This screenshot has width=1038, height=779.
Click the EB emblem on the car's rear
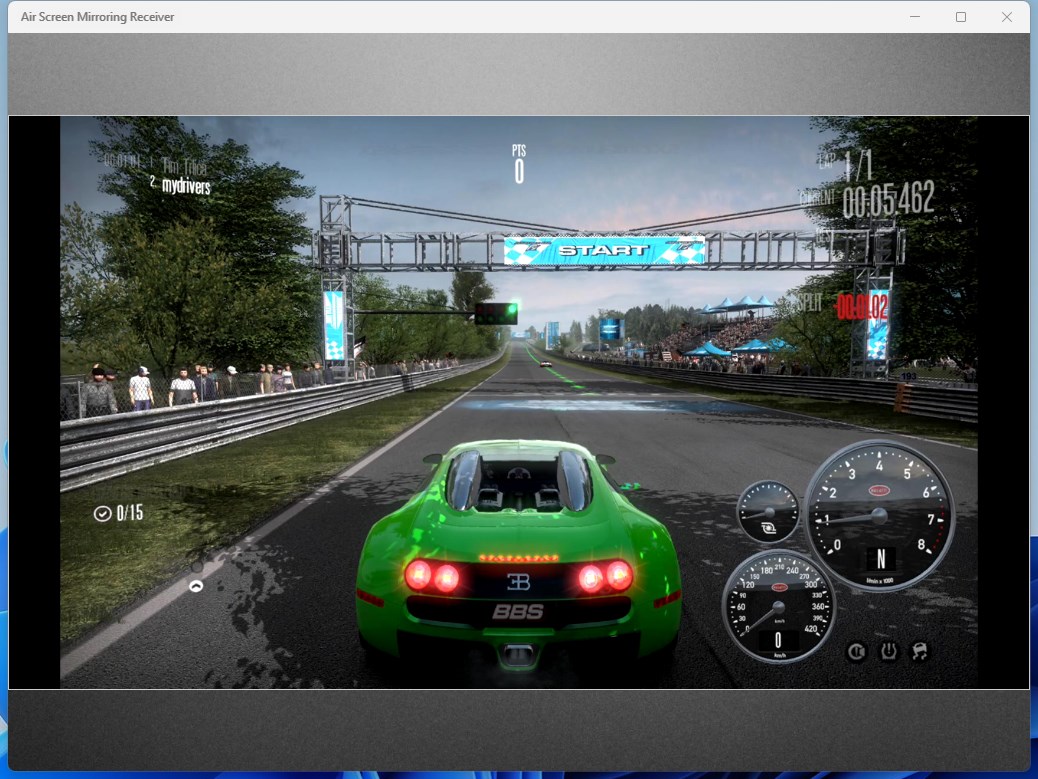coord(518,582)
